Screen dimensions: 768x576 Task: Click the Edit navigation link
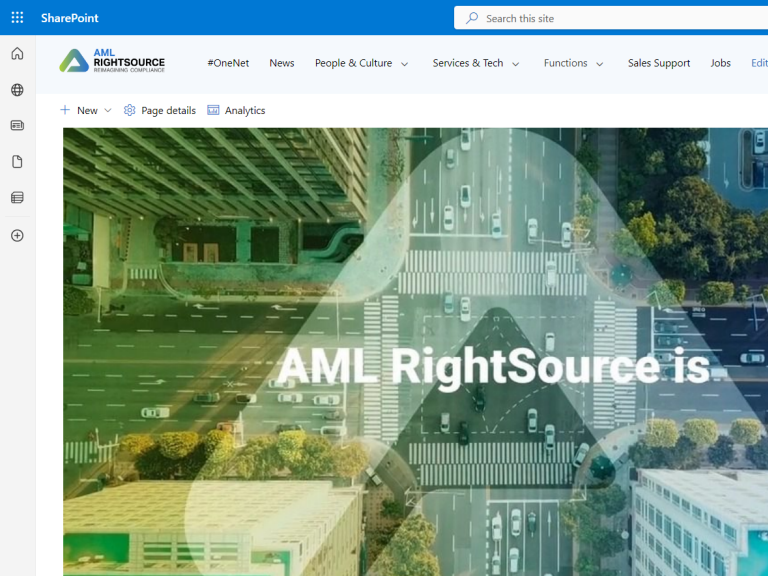point(759,63)
